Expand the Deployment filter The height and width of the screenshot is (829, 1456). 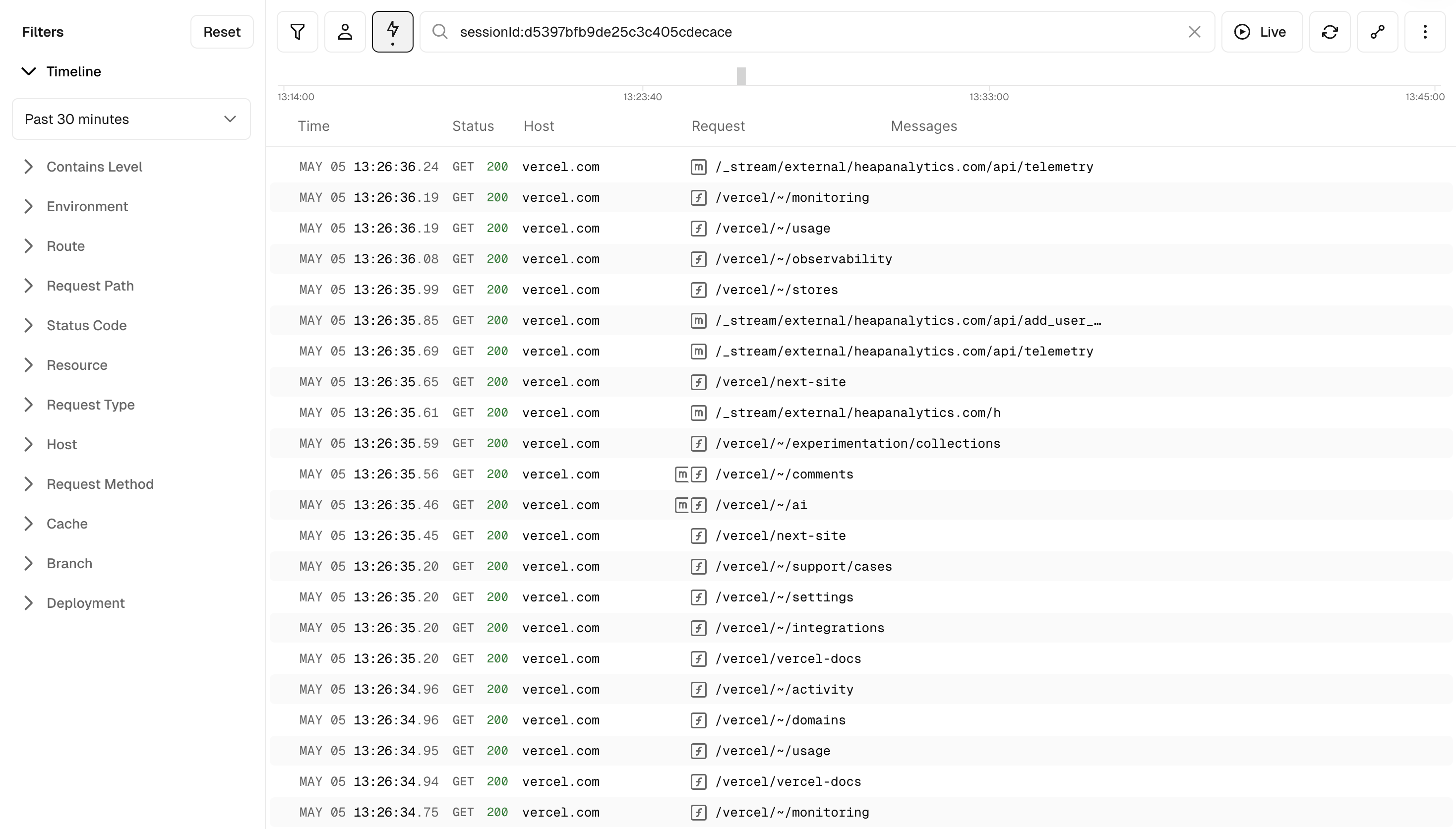coord(73,603)
